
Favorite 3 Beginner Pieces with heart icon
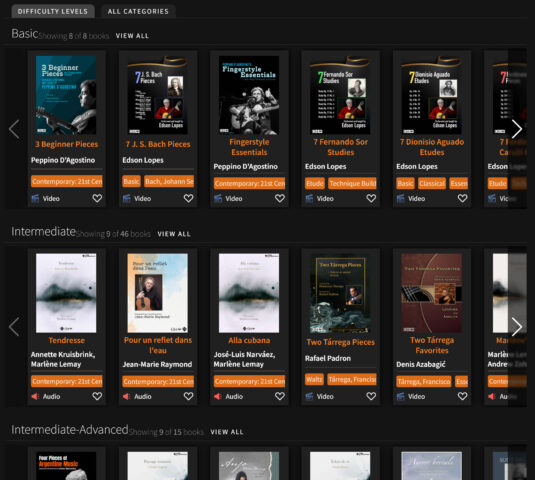[97, 198]
